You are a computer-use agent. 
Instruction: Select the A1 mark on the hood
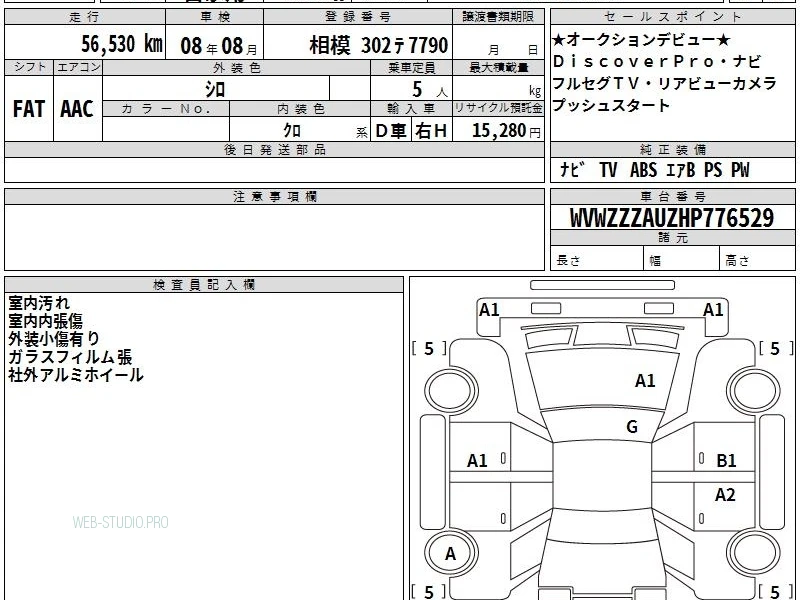click(x=645, y=381)
